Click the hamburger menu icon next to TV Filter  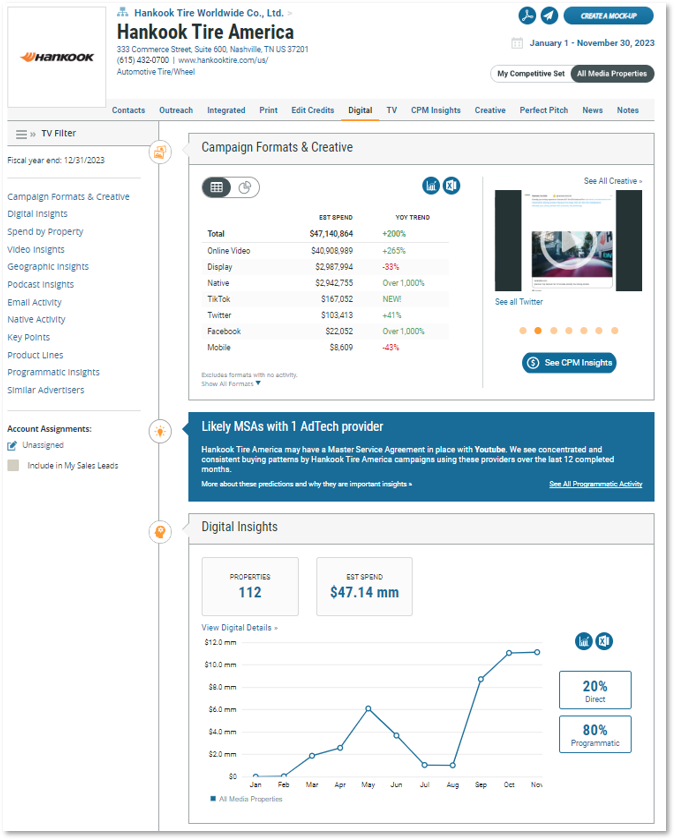pos(21,134)
